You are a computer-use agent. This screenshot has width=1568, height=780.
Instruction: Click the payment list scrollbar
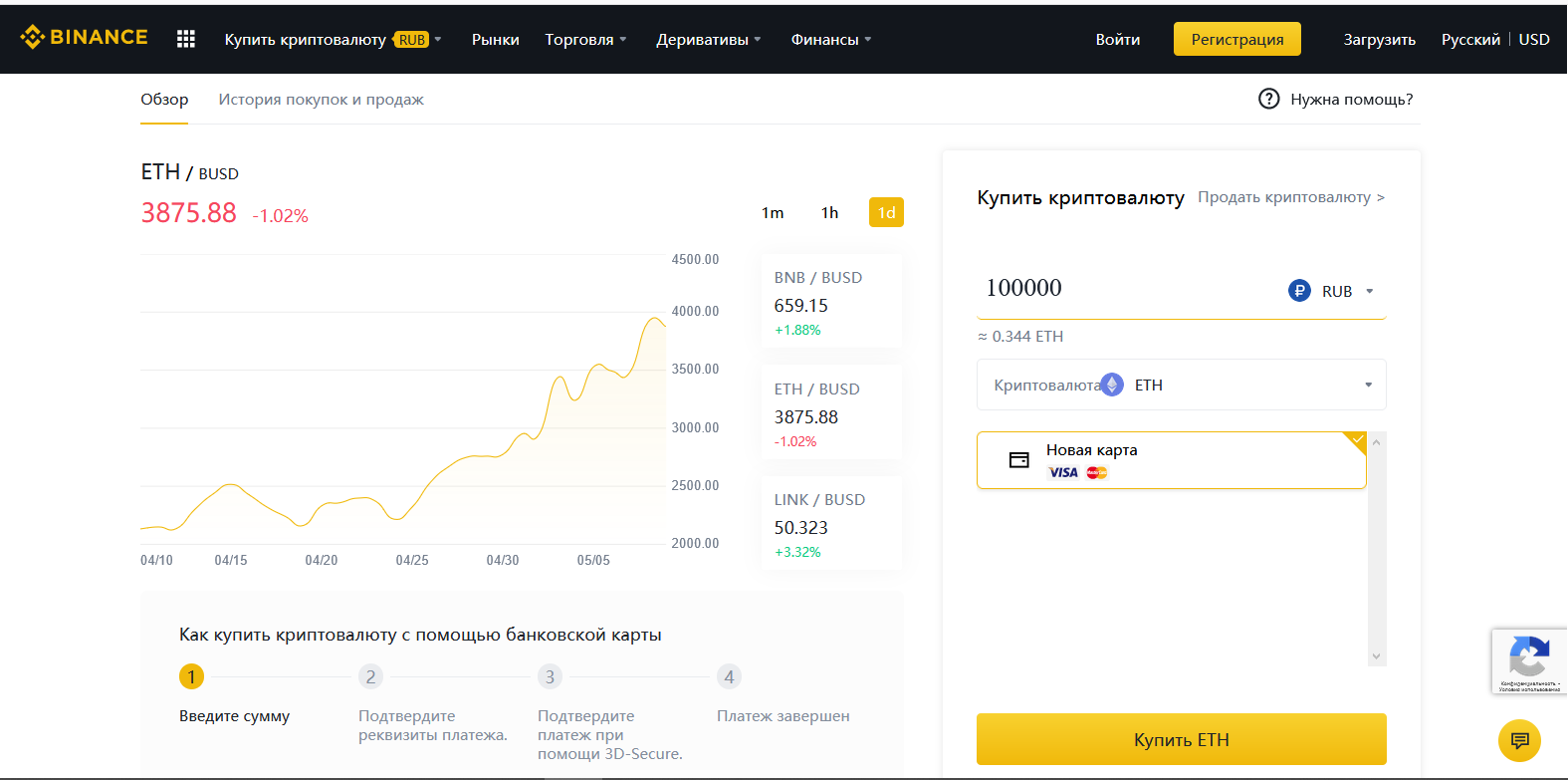coord(1377,549)
